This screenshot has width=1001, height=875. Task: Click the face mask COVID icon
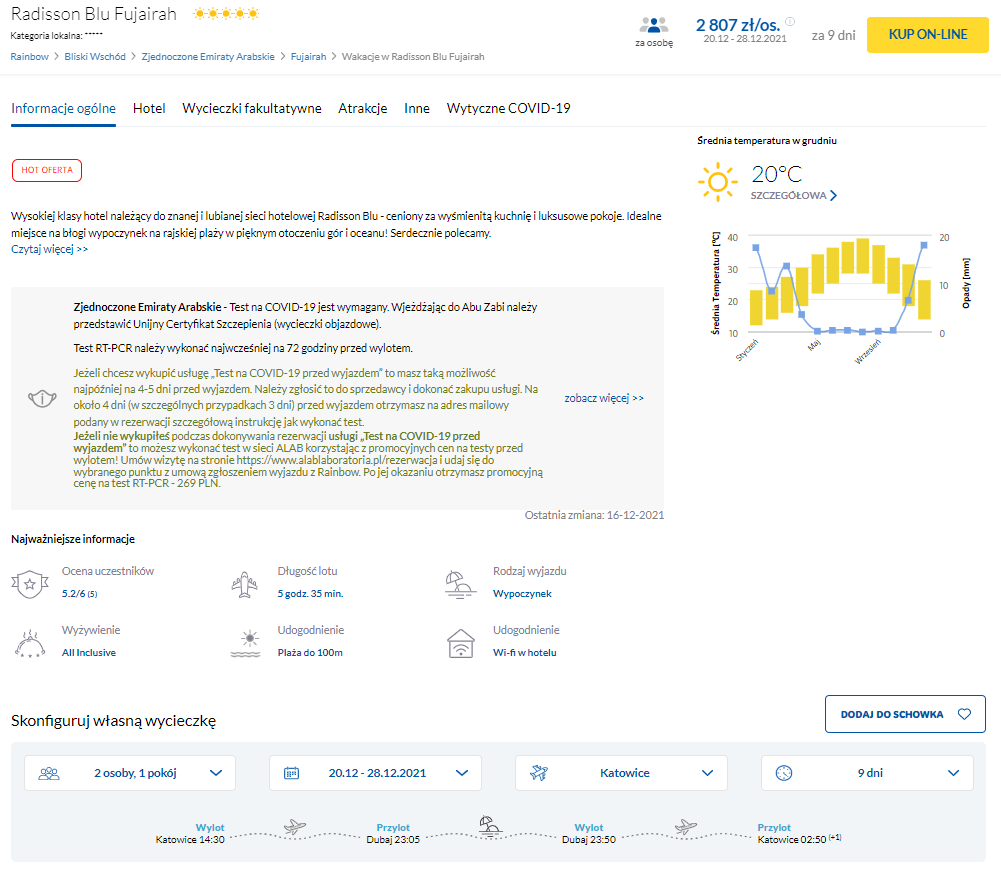pyautogui.click(x=40, y=398)
